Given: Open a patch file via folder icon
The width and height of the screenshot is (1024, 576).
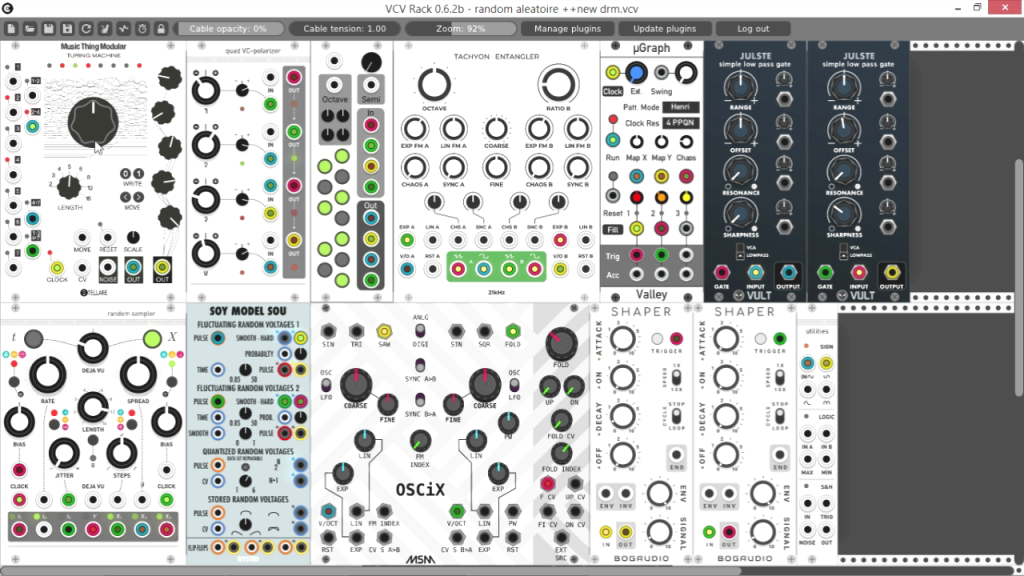Looking at the screenshot, I should pos(30,29).
